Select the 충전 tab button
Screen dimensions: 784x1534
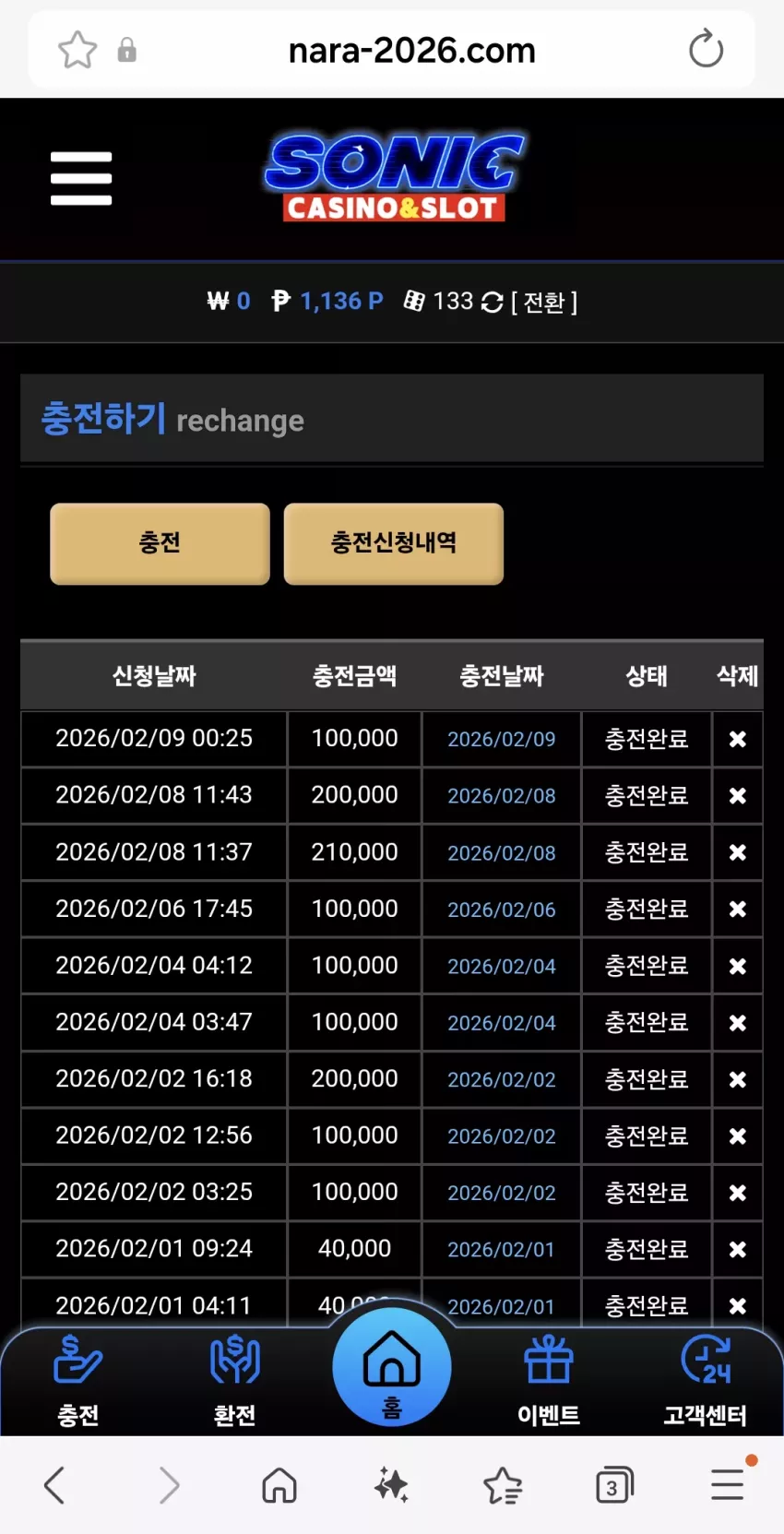pyautogui.click(x=160, y=543)
